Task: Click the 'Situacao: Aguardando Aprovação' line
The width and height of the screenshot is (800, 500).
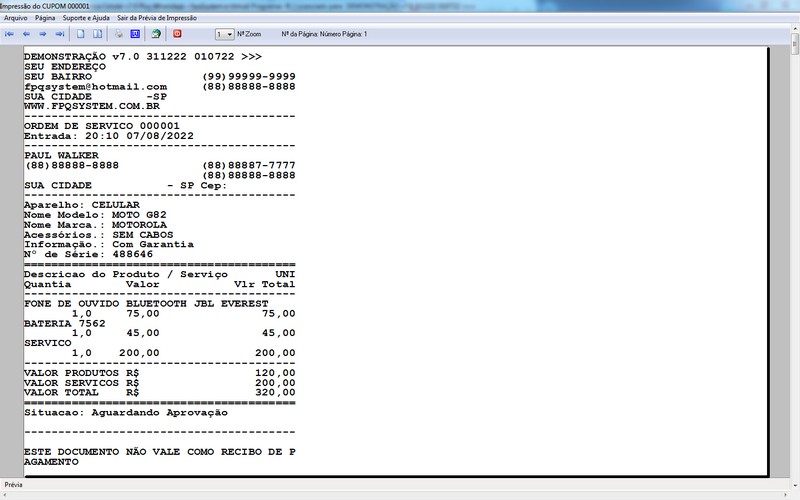Action: click(126, 413)
